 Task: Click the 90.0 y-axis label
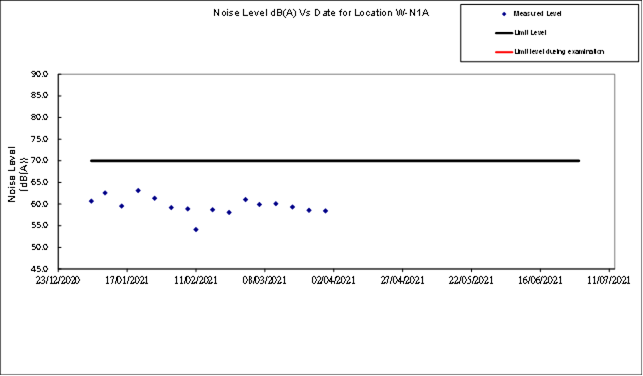pyautogui.click(x=40, y=74)
